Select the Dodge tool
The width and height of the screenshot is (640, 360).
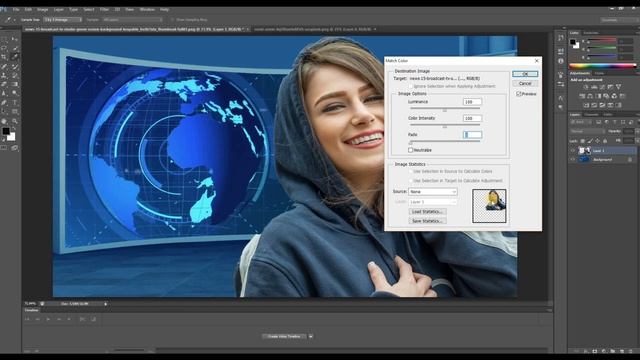pyautogui.click(x=15, y=93)
